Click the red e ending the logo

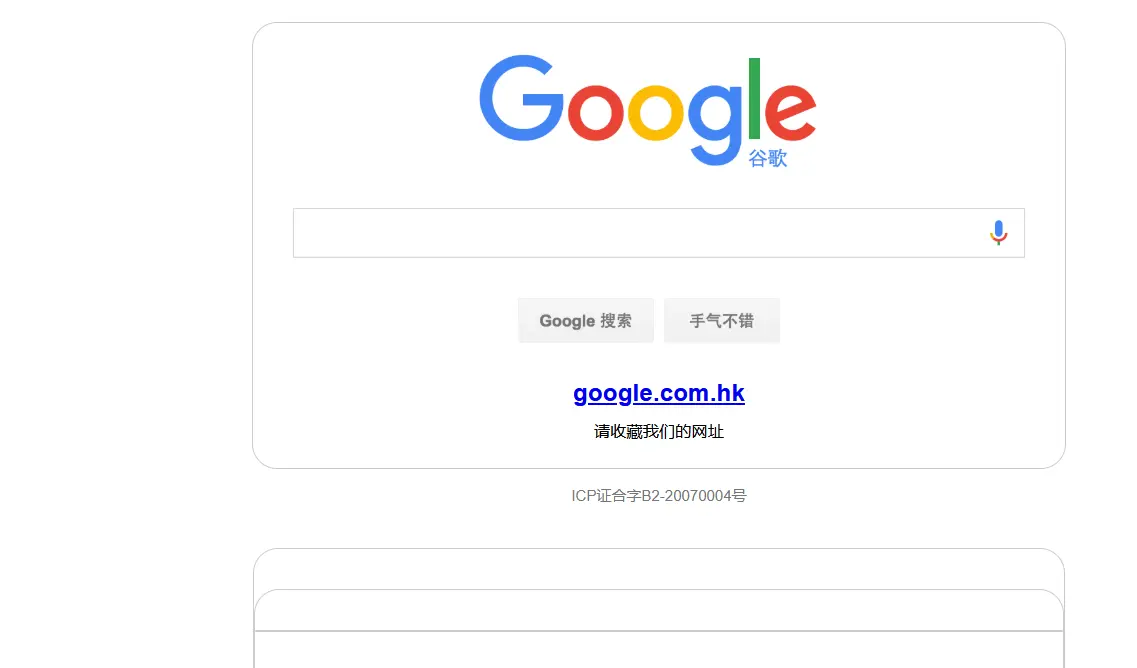pyautogui.click(x=790, y=112)
